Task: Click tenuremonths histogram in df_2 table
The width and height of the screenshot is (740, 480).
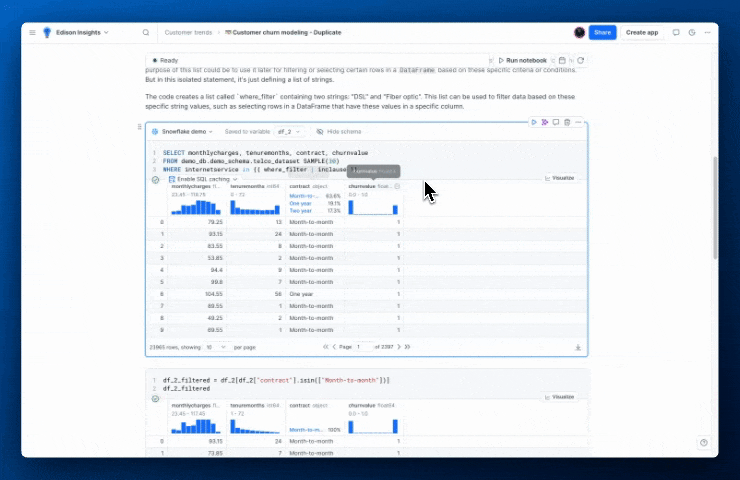Action: point(255,207)
